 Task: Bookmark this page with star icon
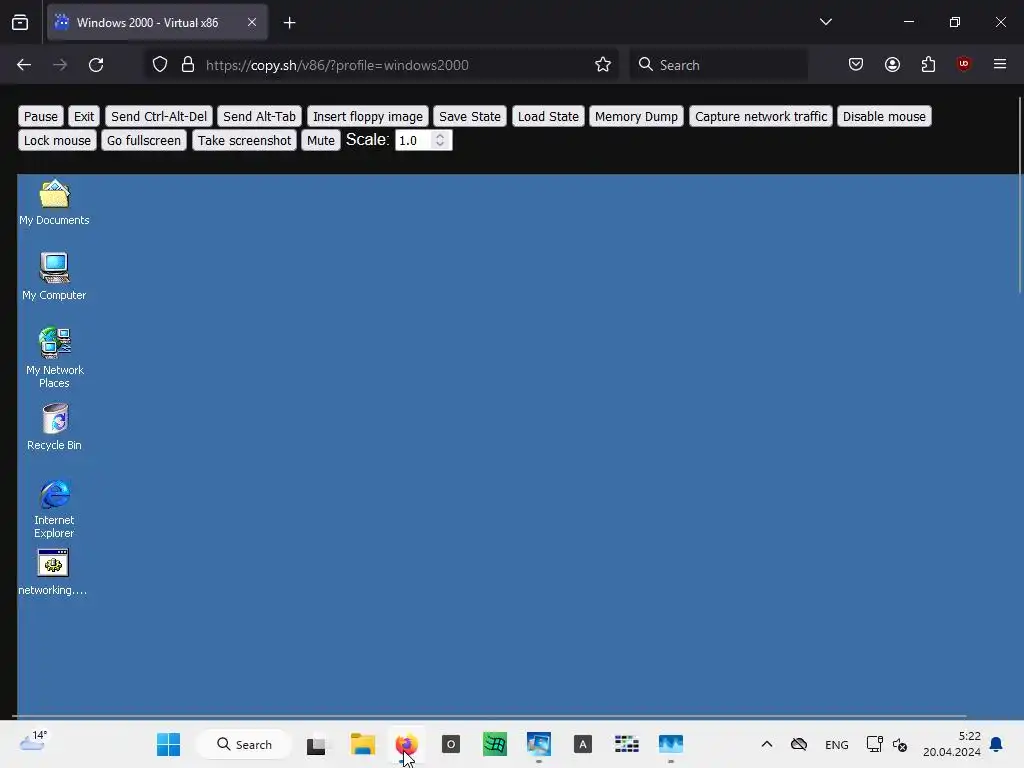[x=603, y=65]
